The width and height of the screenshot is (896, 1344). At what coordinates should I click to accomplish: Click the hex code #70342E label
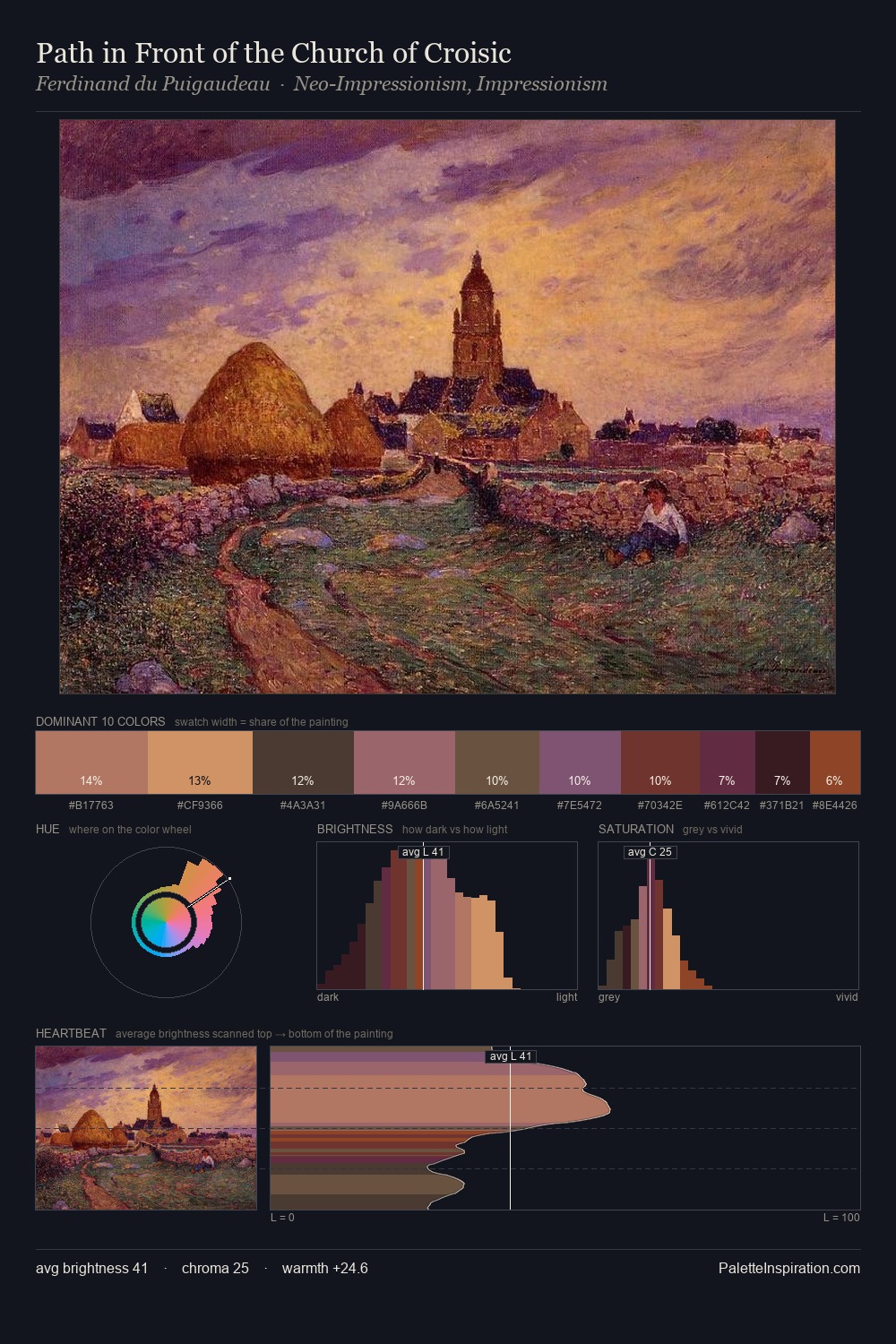pos(660,805)
